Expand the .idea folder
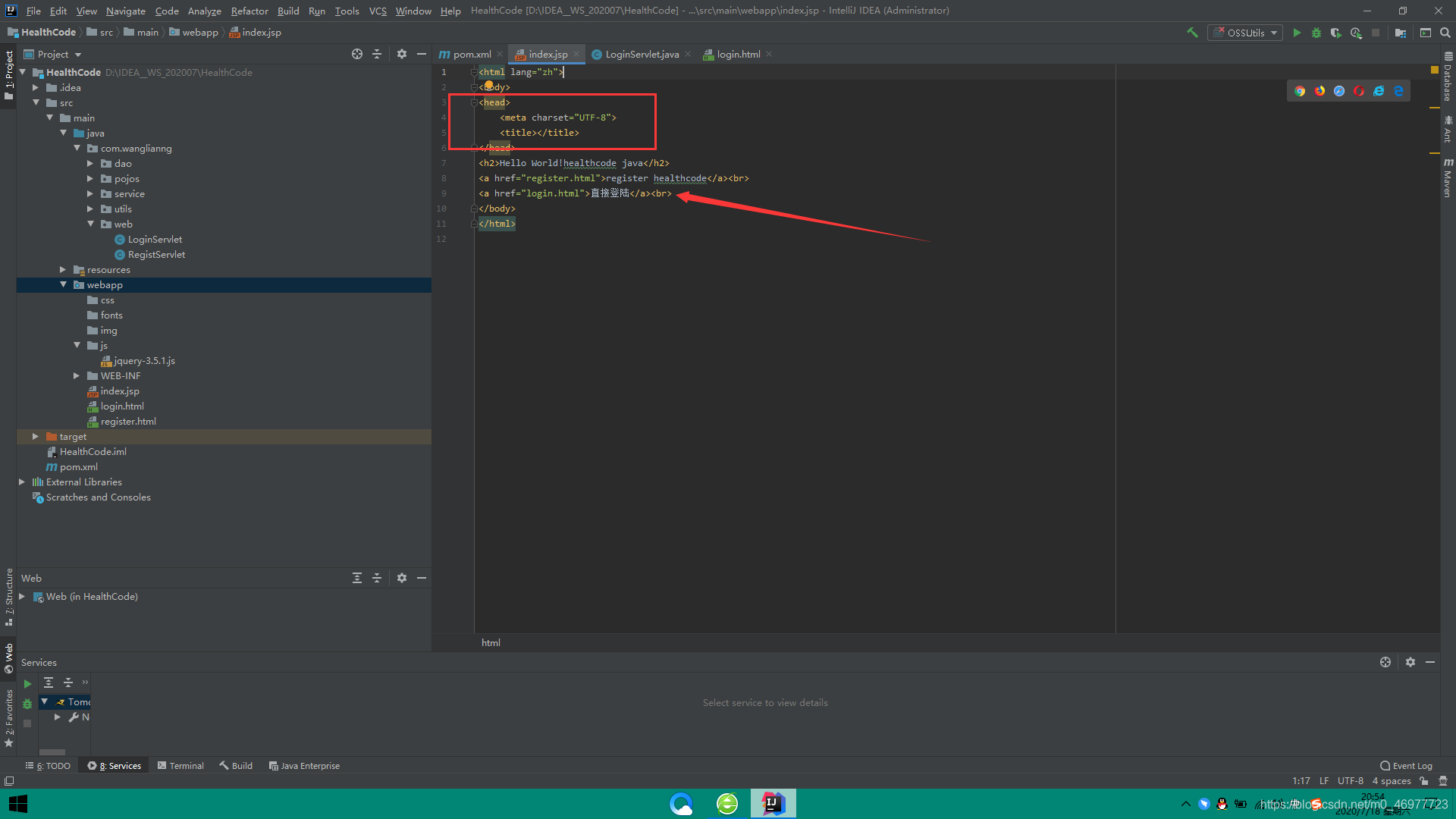1456x819 pixels. pyautogui.click(x=36, y=87)
